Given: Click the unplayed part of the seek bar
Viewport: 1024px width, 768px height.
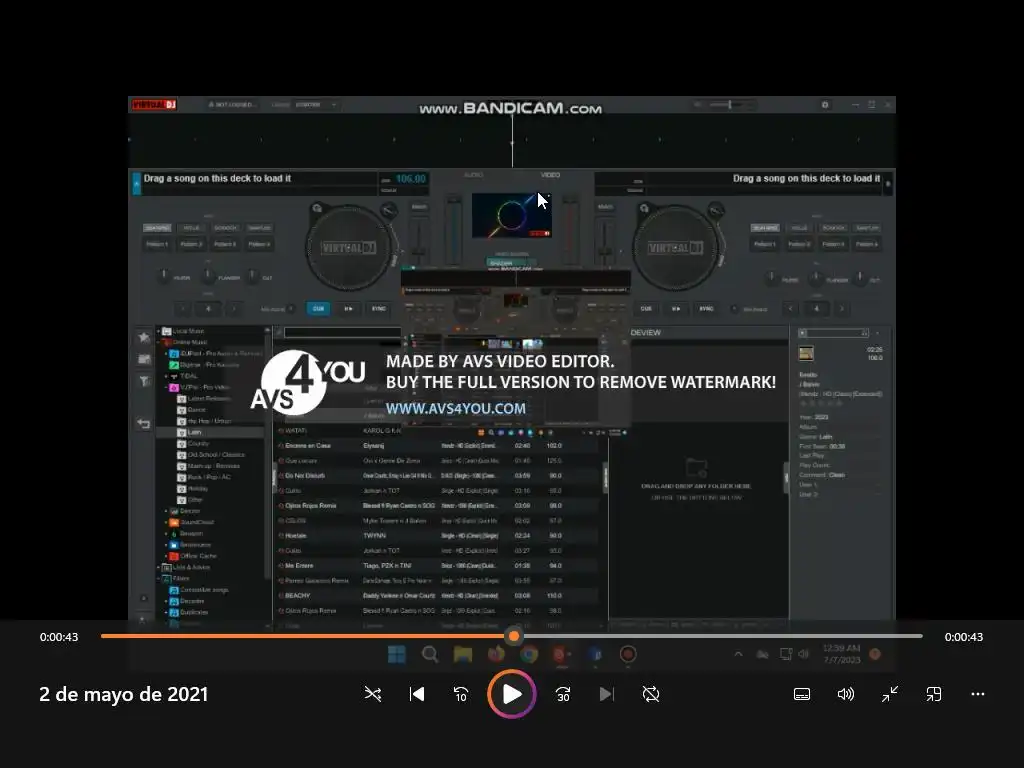Looking at the screenshot, I should (722, 635).
